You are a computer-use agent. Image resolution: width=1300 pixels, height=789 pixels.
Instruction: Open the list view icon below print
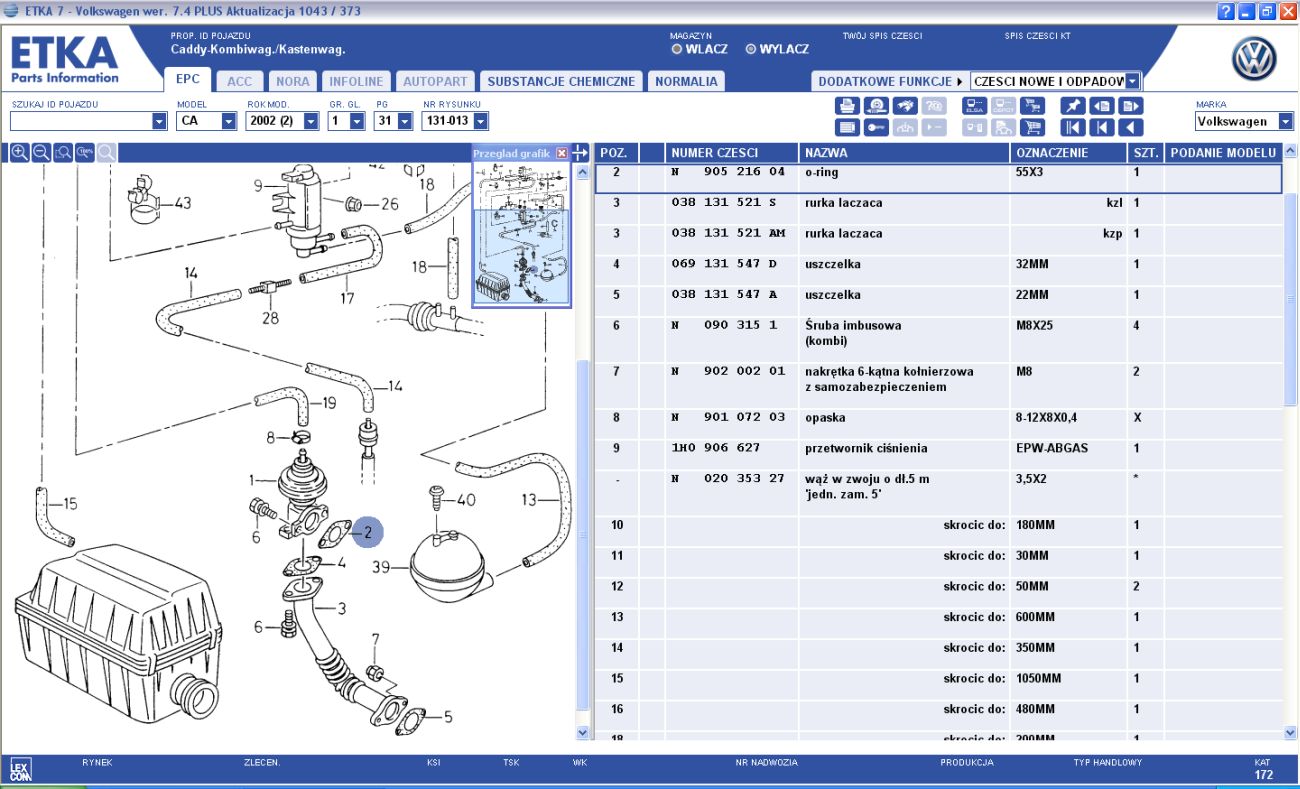(847, 127)
